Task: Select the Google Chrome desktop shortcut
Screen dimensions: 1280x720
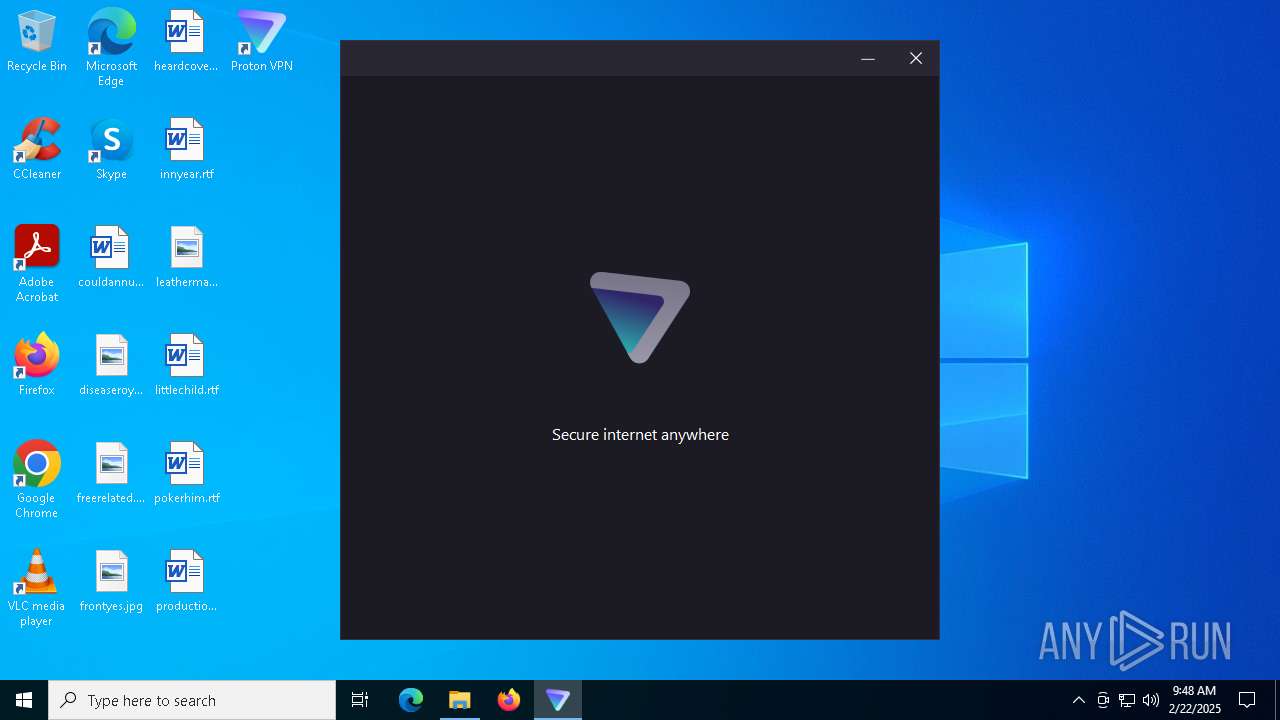Action: pyautogui.click(x=37, y=480)
